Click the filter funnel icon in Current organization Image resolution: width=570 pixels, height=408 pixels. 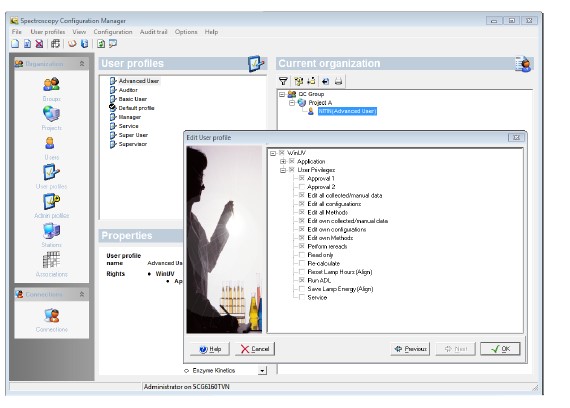pos(283,81)
